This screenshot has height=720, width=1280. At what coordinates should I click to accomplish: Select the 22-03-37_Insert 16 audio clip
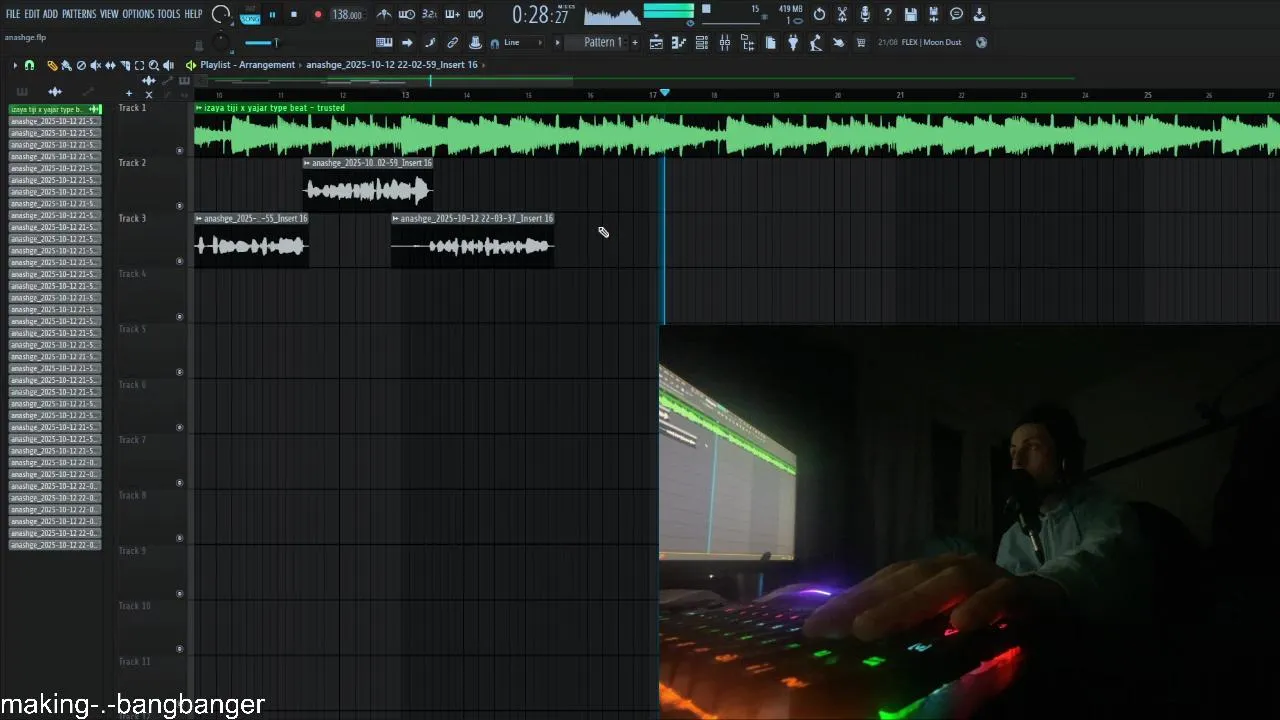472,240
